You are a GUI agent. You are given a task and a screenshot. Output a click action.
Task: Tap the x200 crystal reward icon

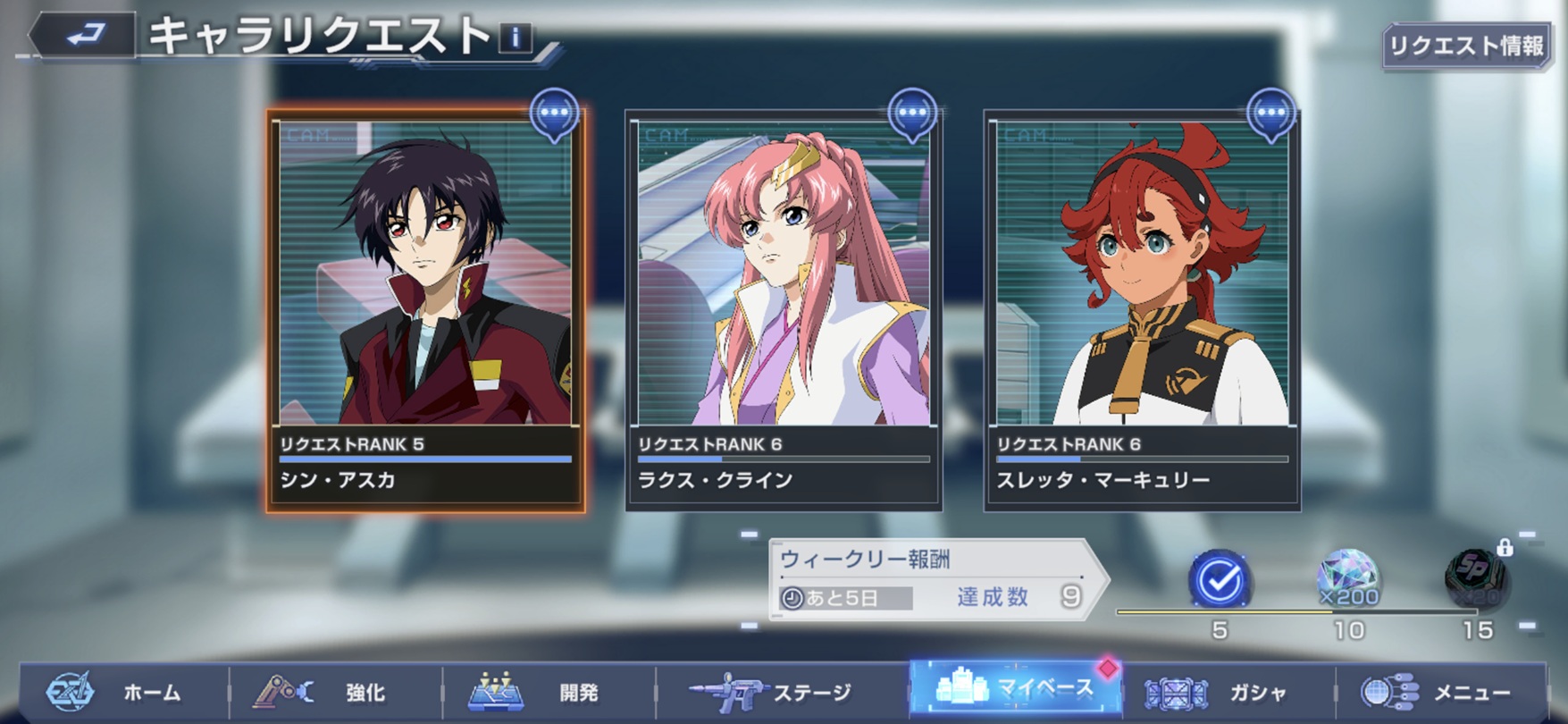(x=1348, y=579)
